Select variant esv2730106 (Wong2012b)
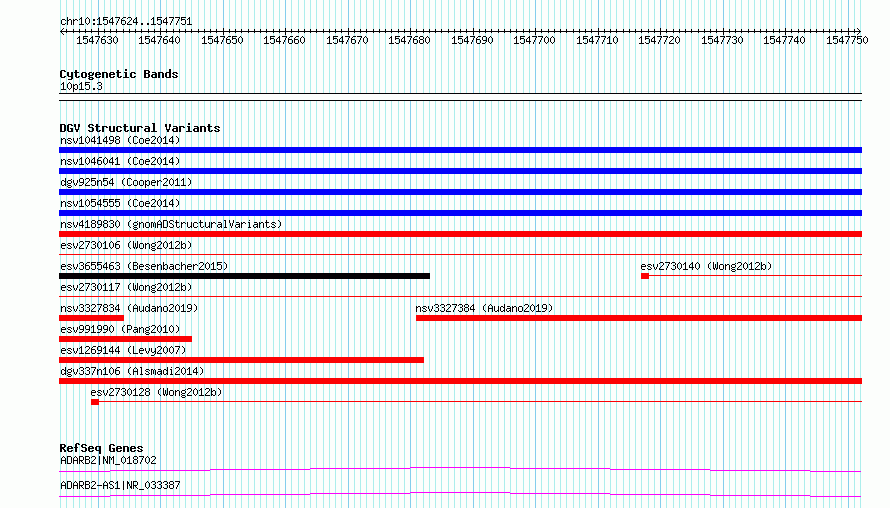This screenshot has width=890, height=508. 126,245
